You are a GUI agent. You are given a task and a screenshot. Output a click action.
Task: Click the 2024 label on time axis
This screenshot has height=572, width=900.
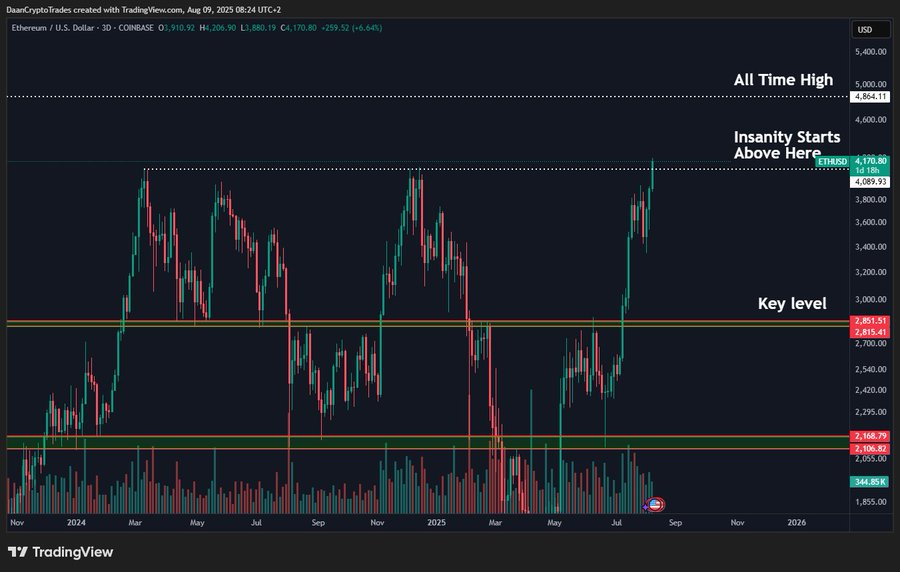(76, 523)
